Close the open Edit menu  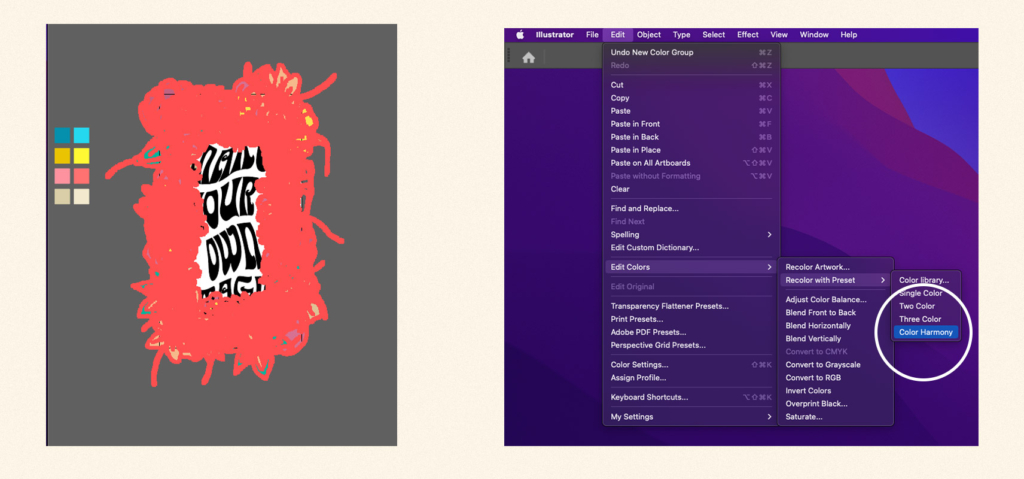click(618, 35)
